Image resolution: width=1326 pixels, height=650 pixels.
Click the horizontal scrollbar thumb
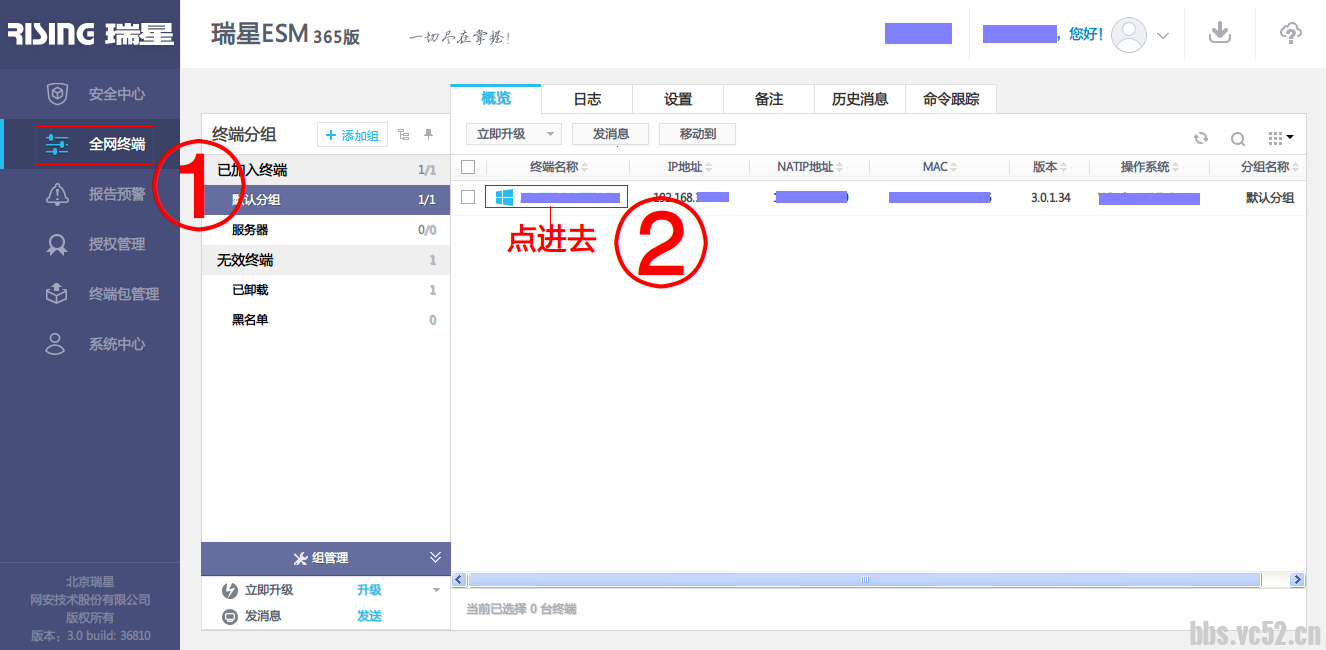pos(865,580)
